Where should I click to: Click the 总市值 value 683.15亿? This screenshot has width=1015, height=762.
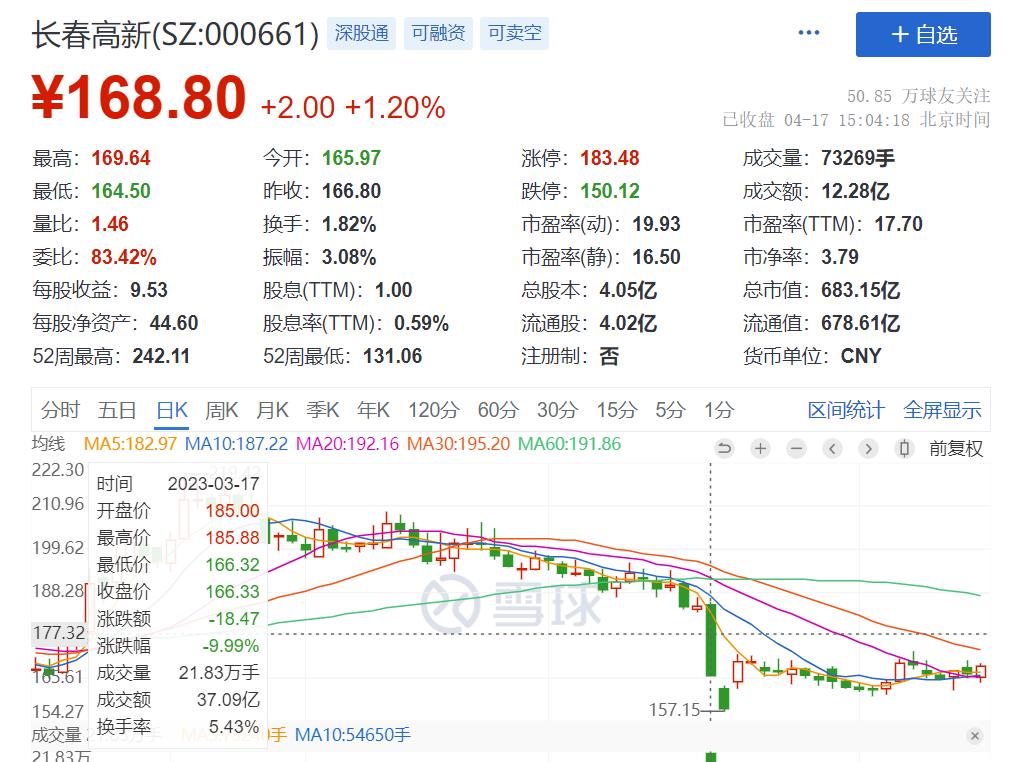860,290
